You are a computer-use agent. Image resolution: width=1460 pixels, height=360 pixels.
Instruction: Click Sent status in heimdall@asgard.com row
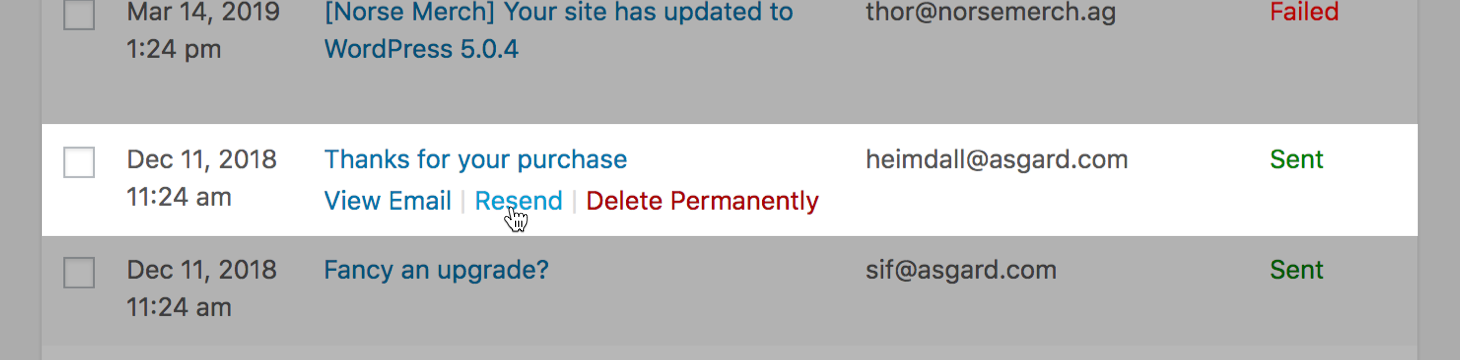coord(1297,159)
